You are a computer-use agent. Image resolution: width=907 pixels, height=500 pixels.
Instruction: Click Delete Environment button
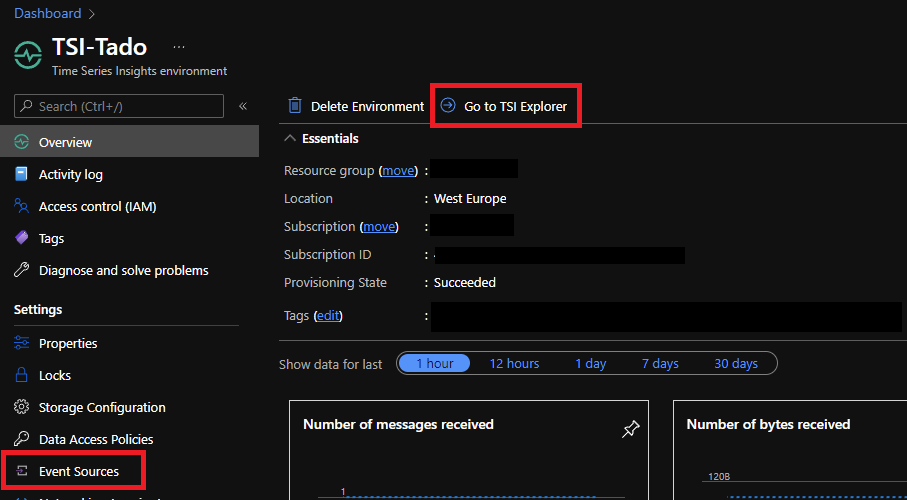click(356, 106)
